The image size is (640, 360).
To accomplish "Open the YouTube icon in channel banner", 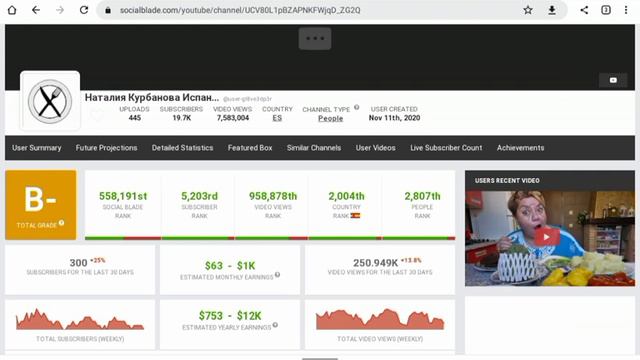I will tap(613, 80).
